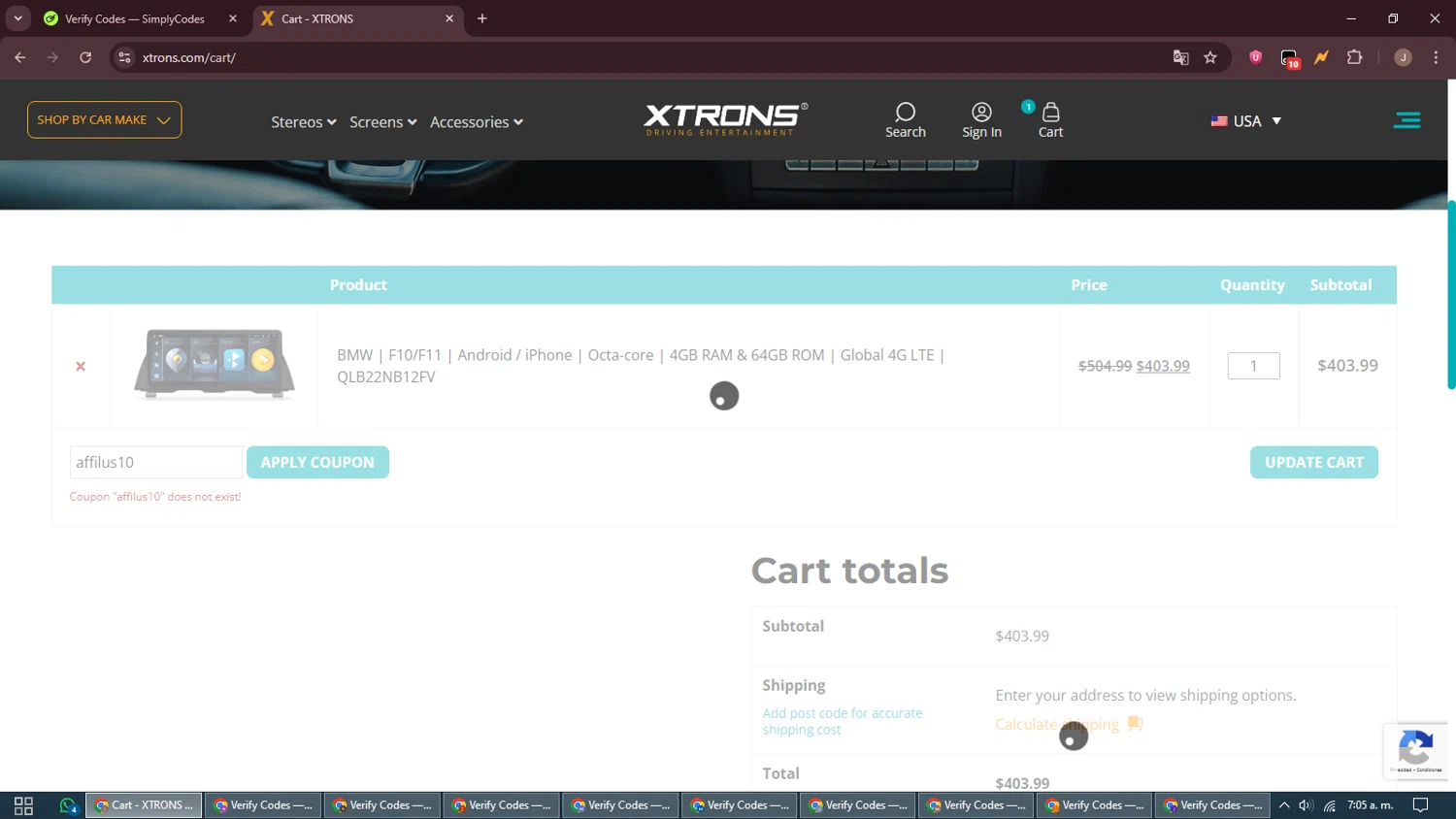Click the $403.99 sale price
The image size is (1456, 819).
[x=1163, y=366]
